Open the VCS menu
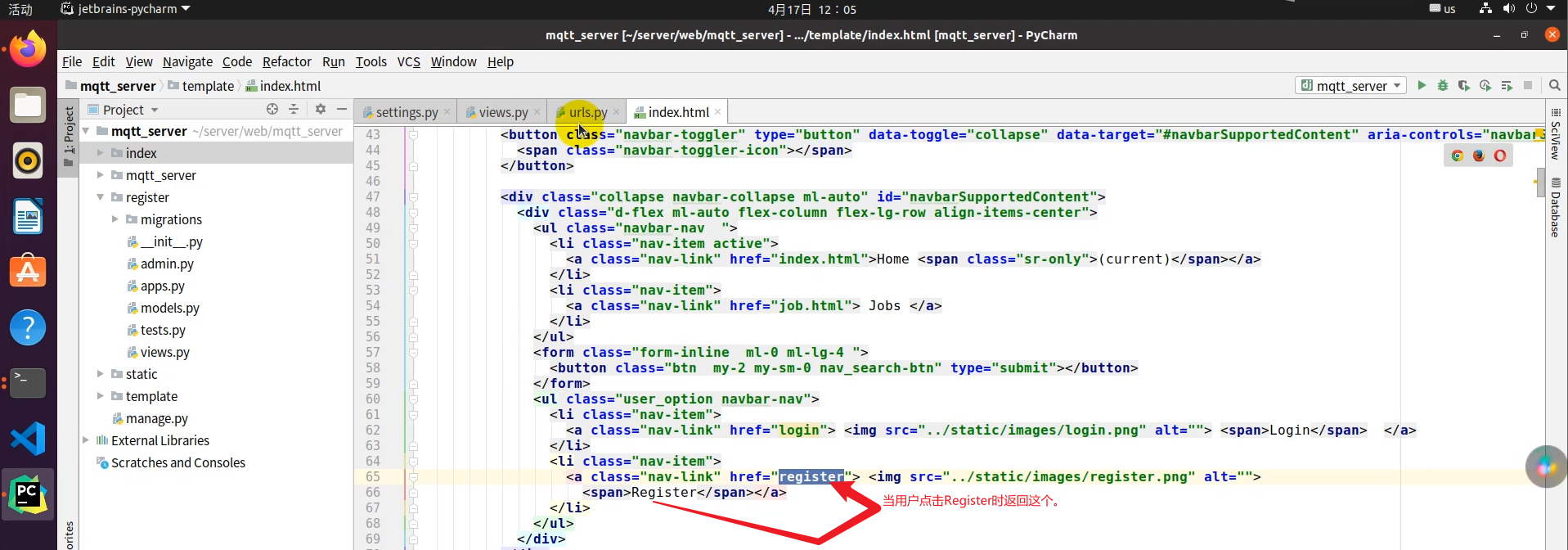This screenshot has width=1568, height=550. pyautogui.click(x=408, y=61)
